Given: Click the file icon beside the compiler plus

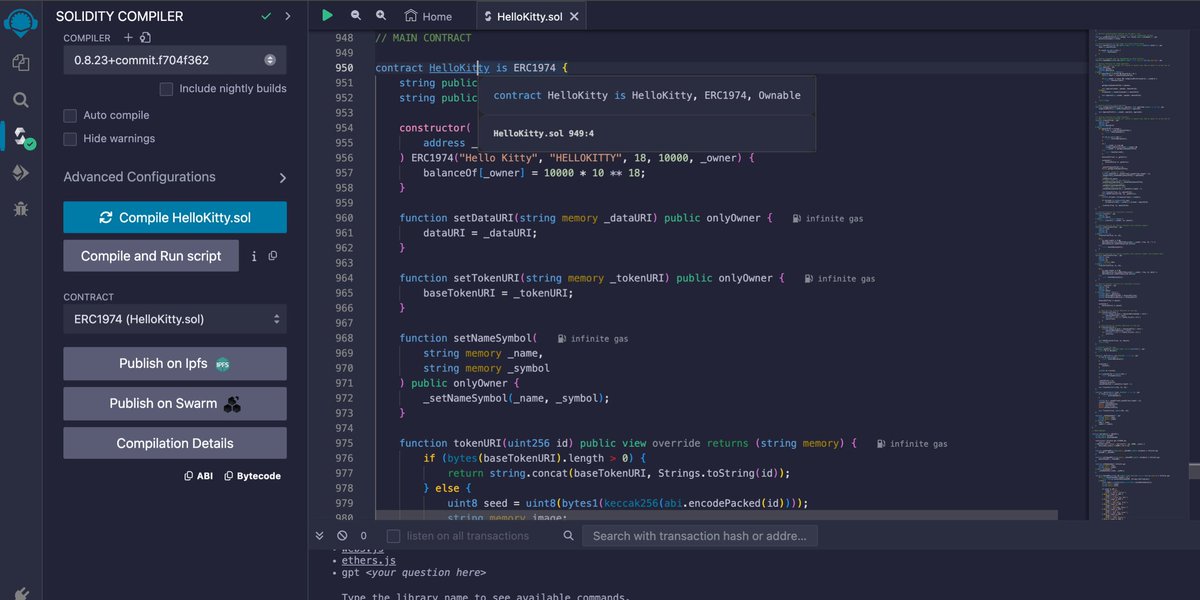Looking at the screenshot, I should pyautogui.click(x=146, y=38).
